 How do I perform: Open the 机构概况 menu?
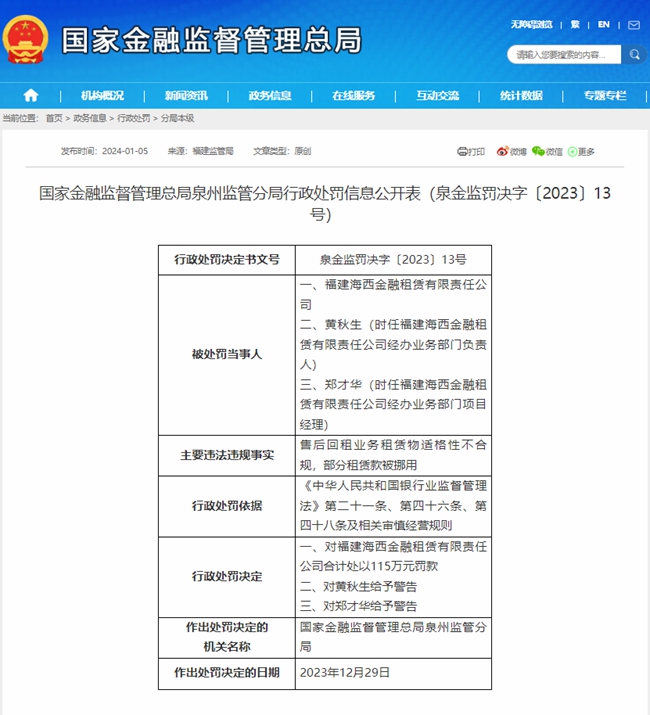point(103,95)
